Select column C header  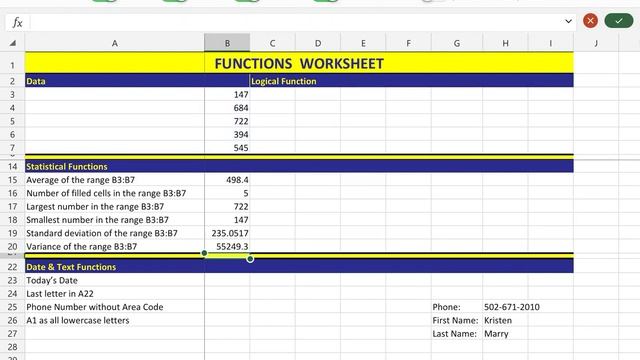click(272, 43)
